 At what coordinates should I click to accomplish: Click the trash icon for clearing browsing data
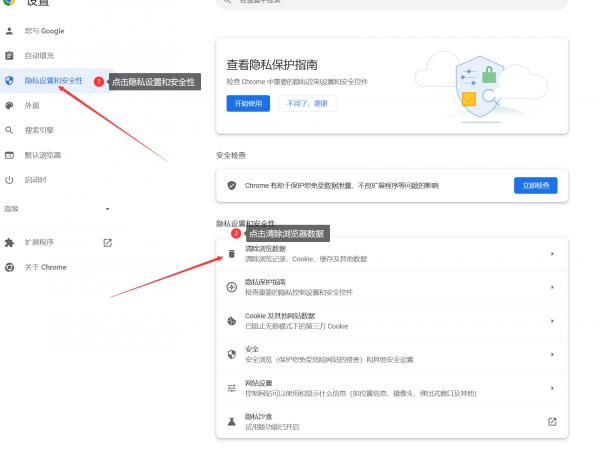pyautogui.click(x=232, y=254)
